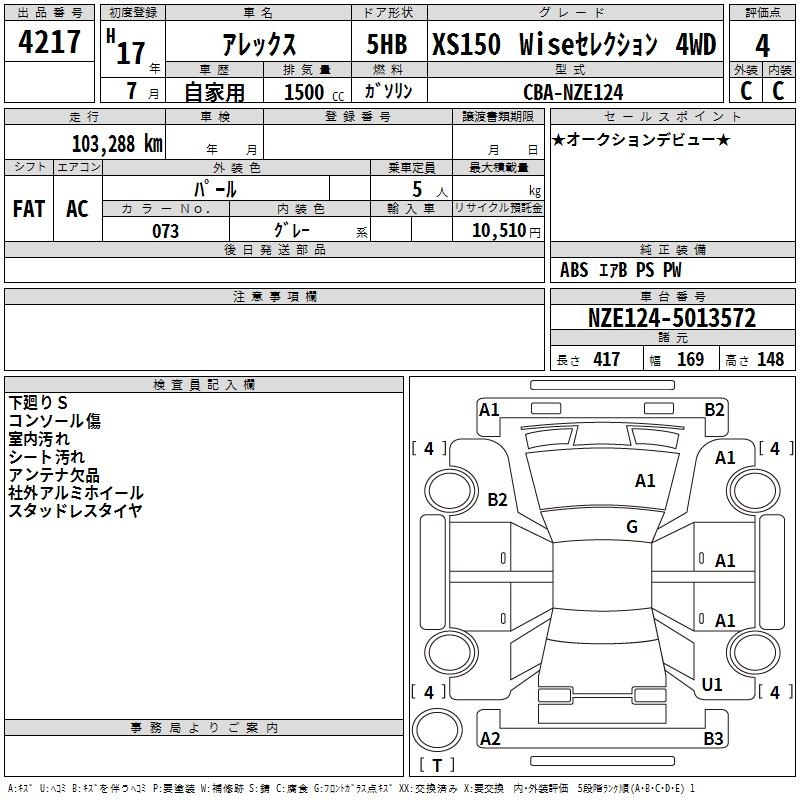This screenshot has height=800, width=800.
Task: Click the mileage value 103,288 km
Action: point(117,144)
